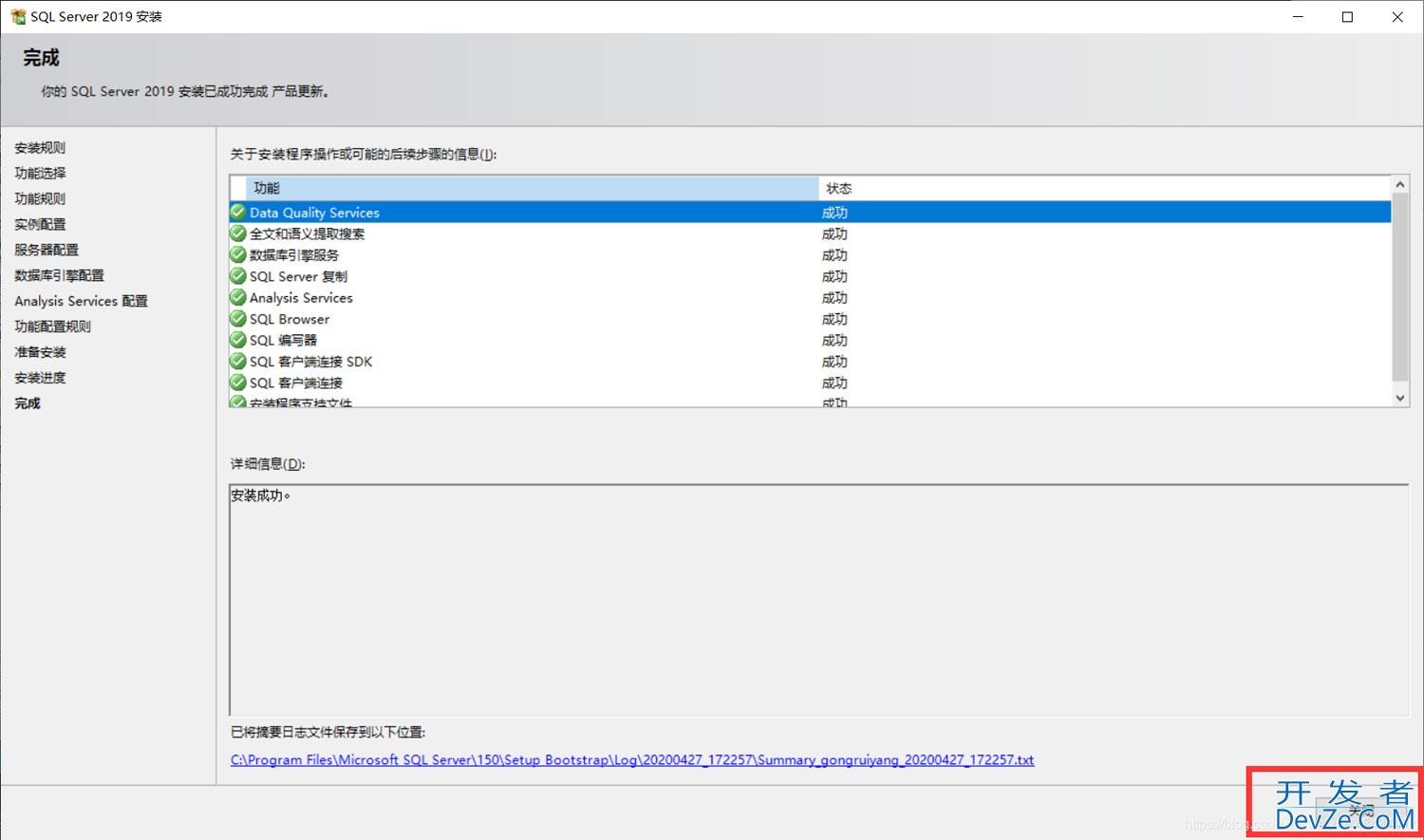The height and width of the screenshot is (840, 1424).
Task: Select the SQL 客户端连接 SDK row
Action: pos(811,362)
